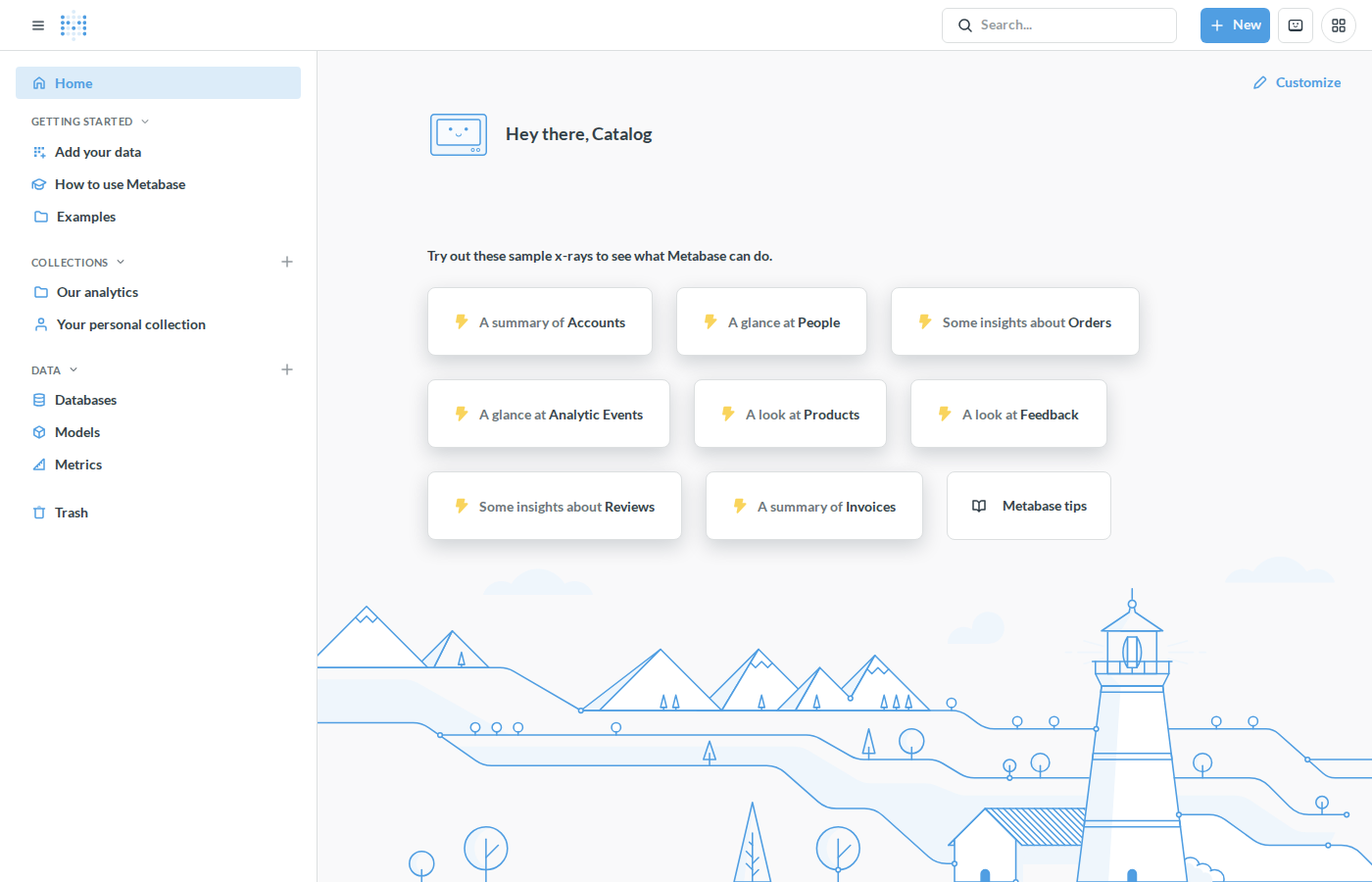Open the apps grid icon in header

tap(1339, 25)
